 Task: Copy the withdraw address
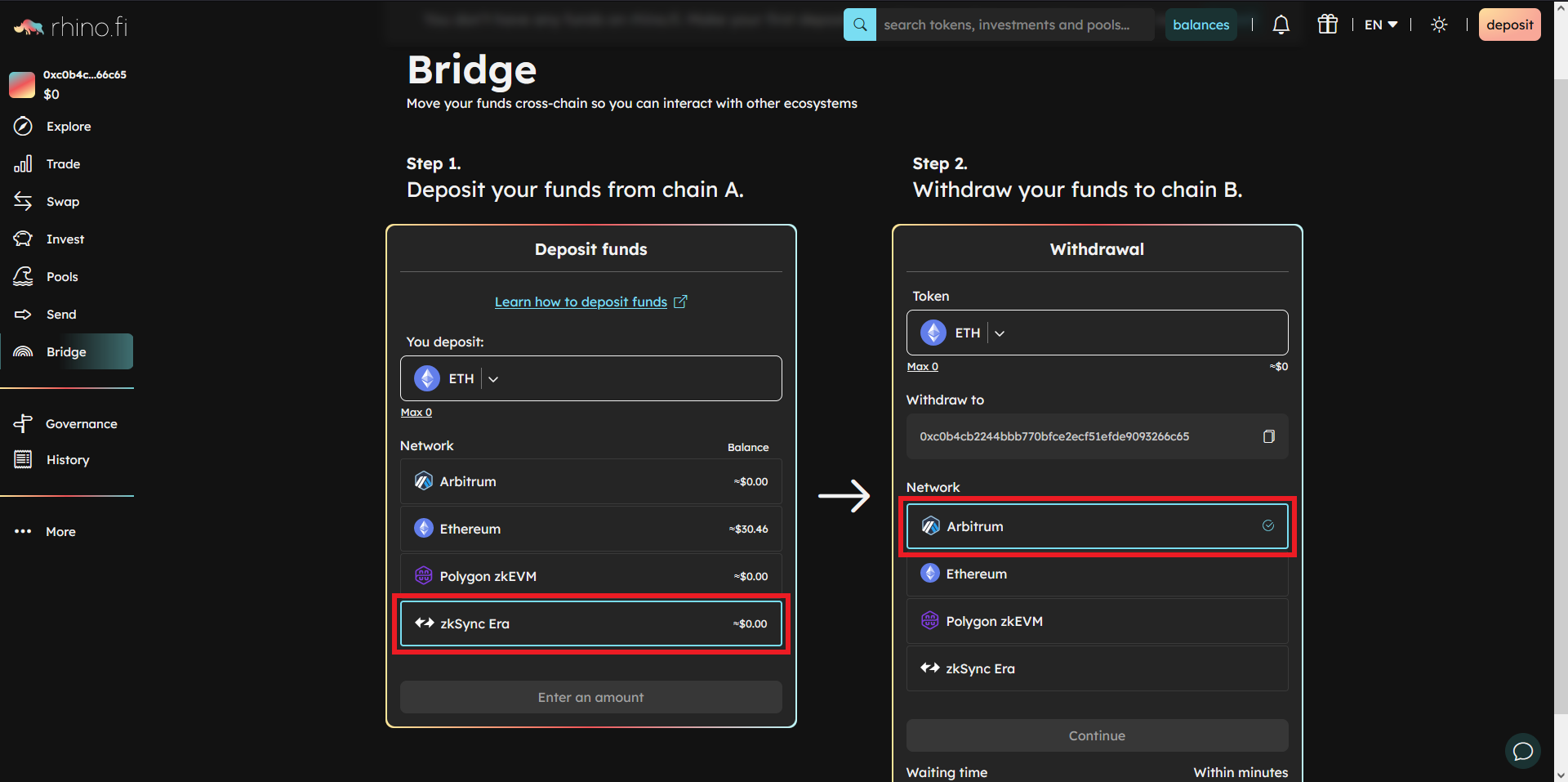1268,436
